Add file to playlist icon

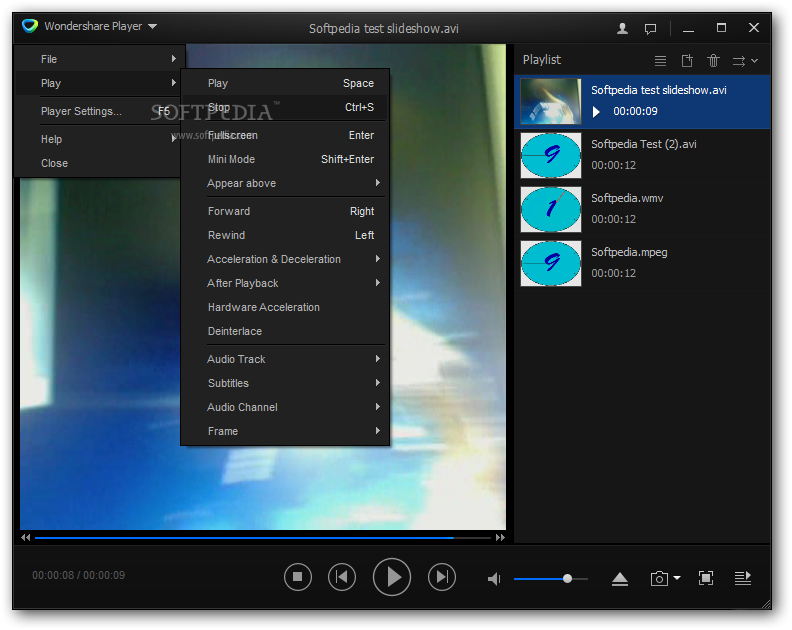point(687,61)
